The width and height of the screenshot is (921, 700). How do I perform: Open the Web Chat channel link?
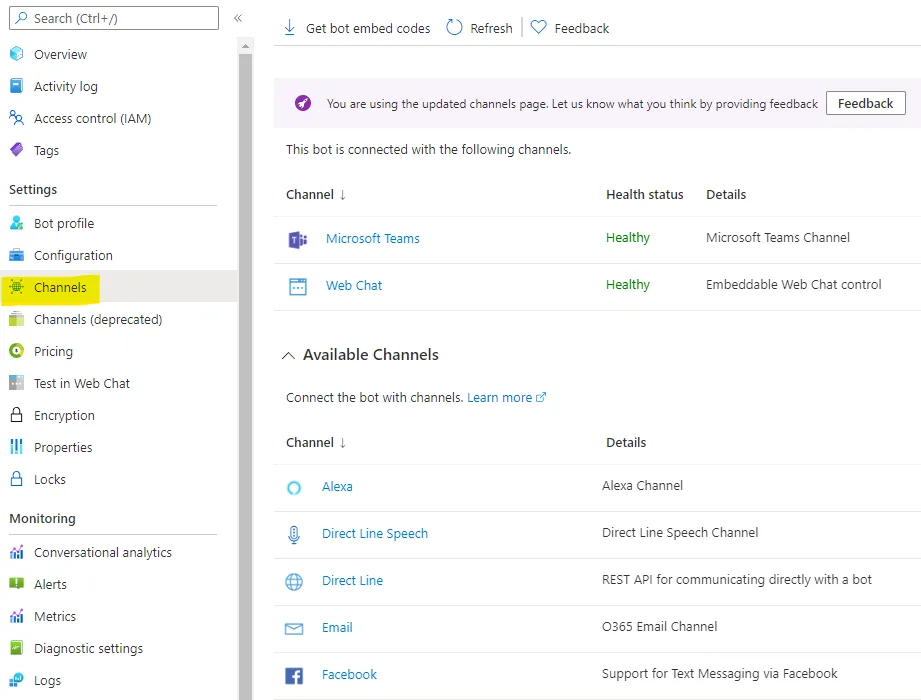(354, 285)
